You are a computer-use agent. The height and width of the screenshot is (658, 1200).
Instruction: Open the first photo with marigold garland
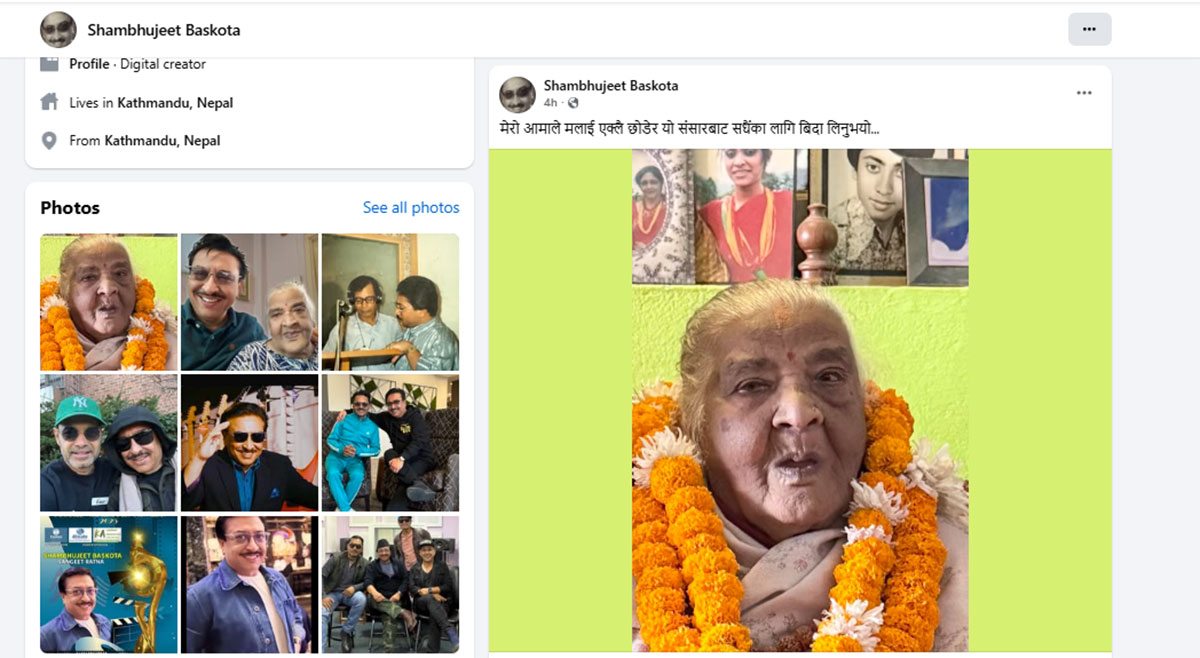tap(109, 302)
